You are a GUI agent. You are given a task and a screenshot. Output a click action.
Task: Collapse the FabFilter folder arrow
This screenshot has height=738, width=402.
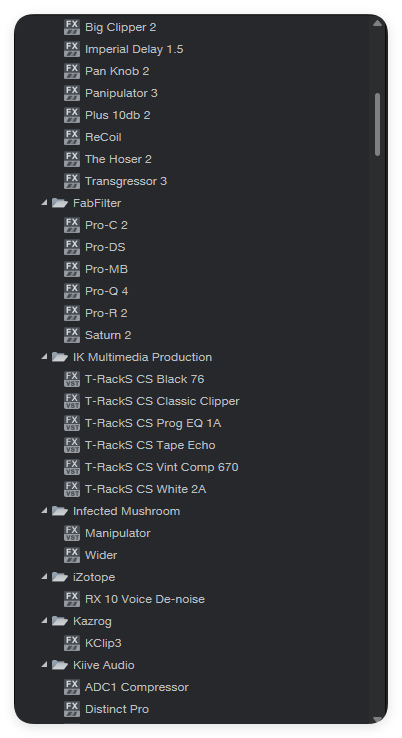coord(44,203)
